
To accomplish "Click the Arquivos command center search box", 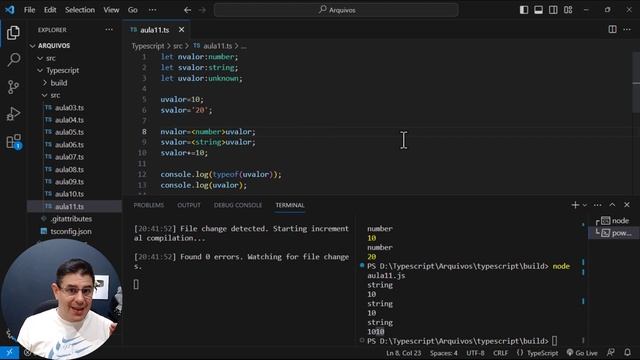I will 336,10.
